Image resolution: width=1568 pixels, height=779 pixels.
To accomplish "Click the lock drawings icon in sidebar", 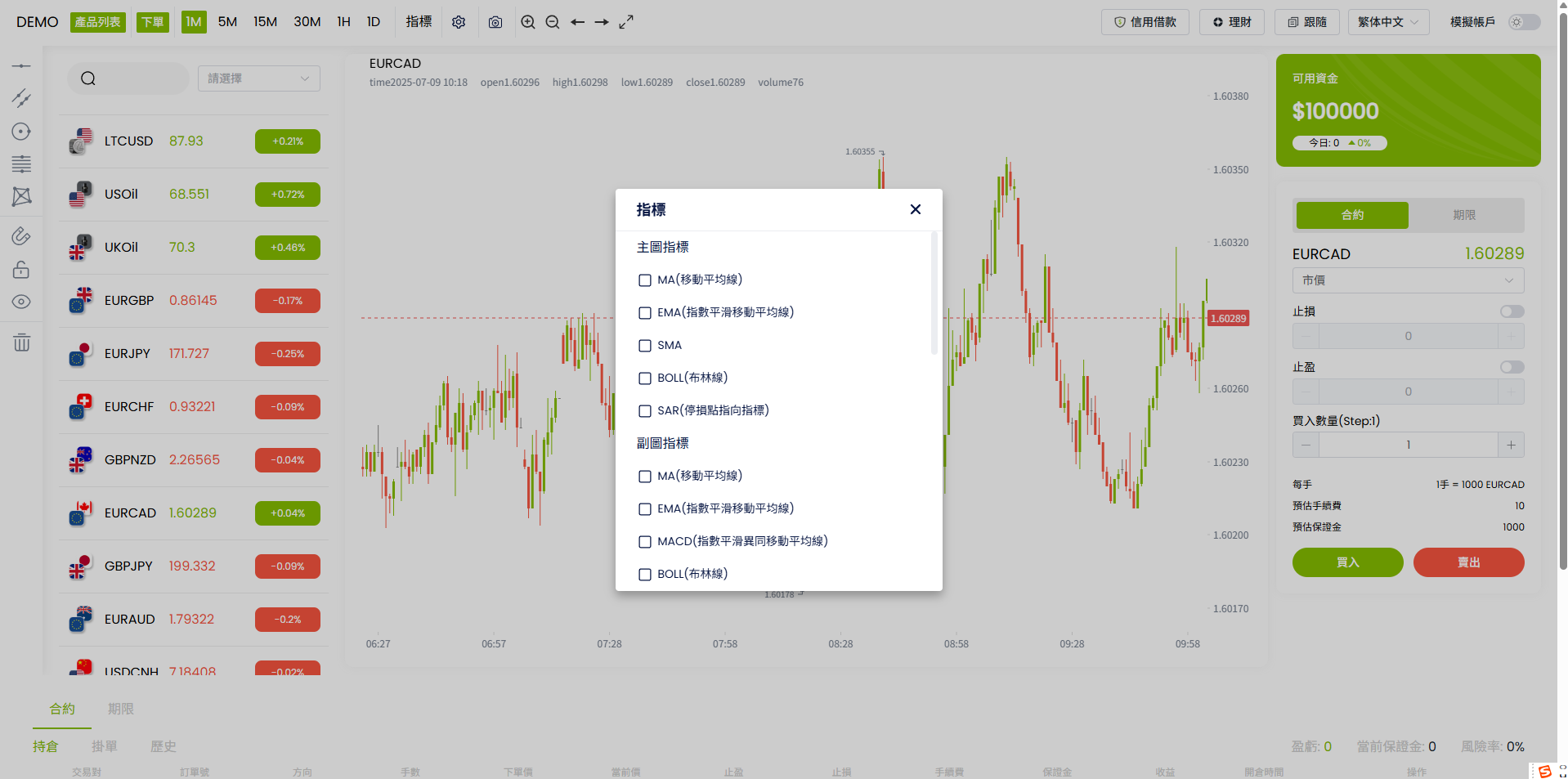I will coord(21,270).
